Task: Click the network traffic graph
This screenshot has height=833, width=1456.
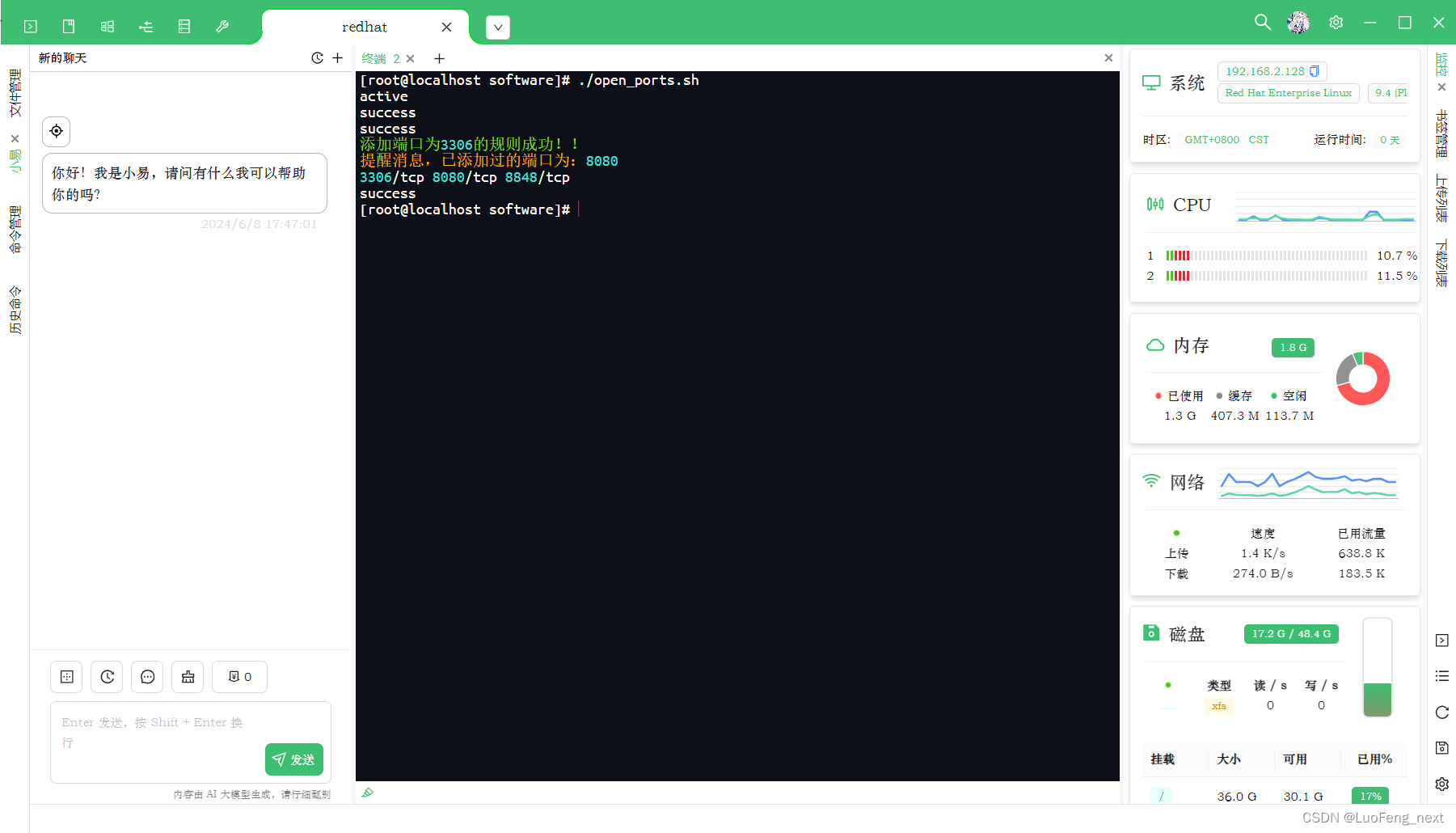Action: point(1308,484)
